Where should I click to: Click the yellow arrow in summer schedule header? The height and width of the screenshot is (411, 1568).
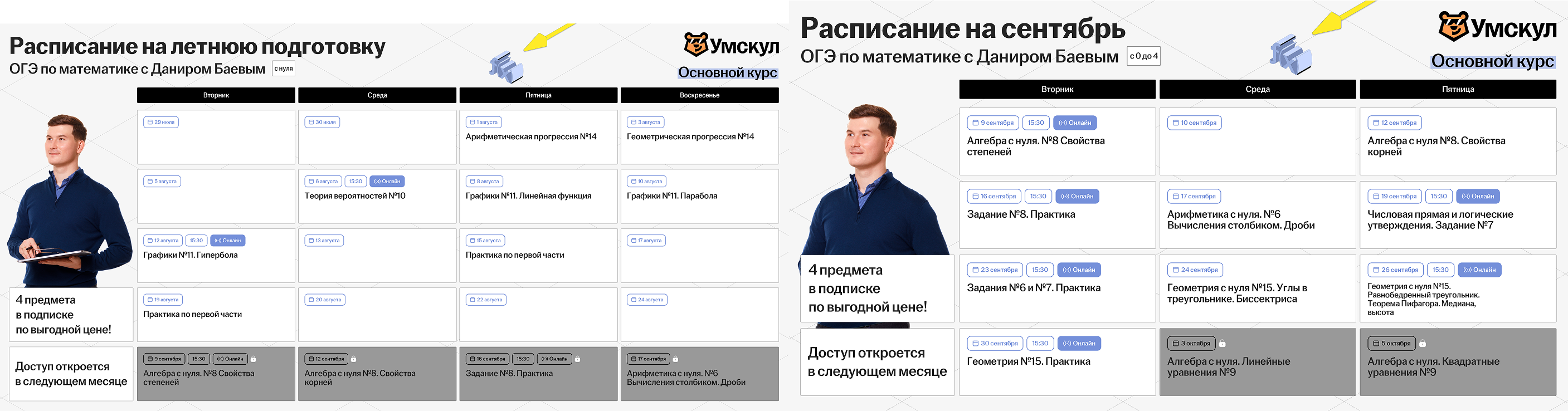point(547,37)
